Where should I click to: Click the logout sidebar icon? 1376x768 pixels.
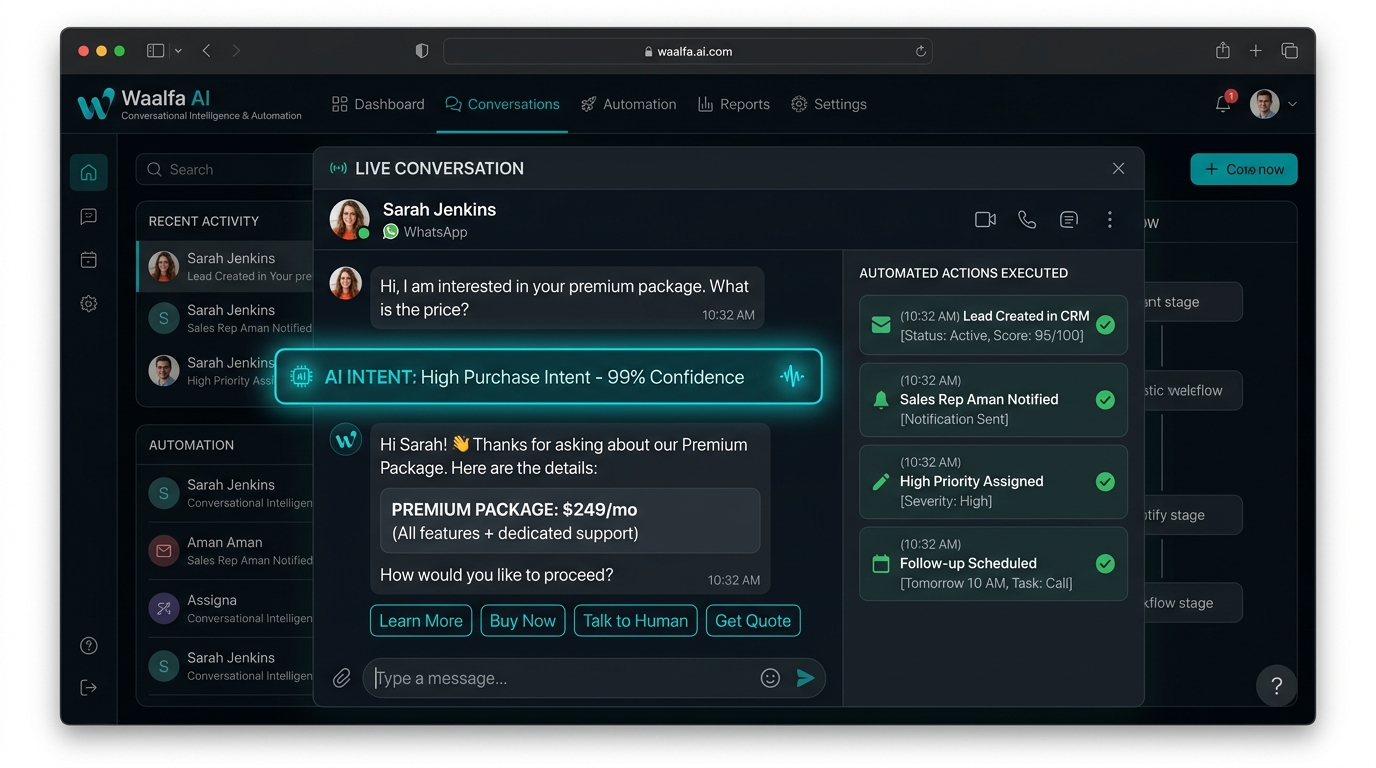point(88,687)
